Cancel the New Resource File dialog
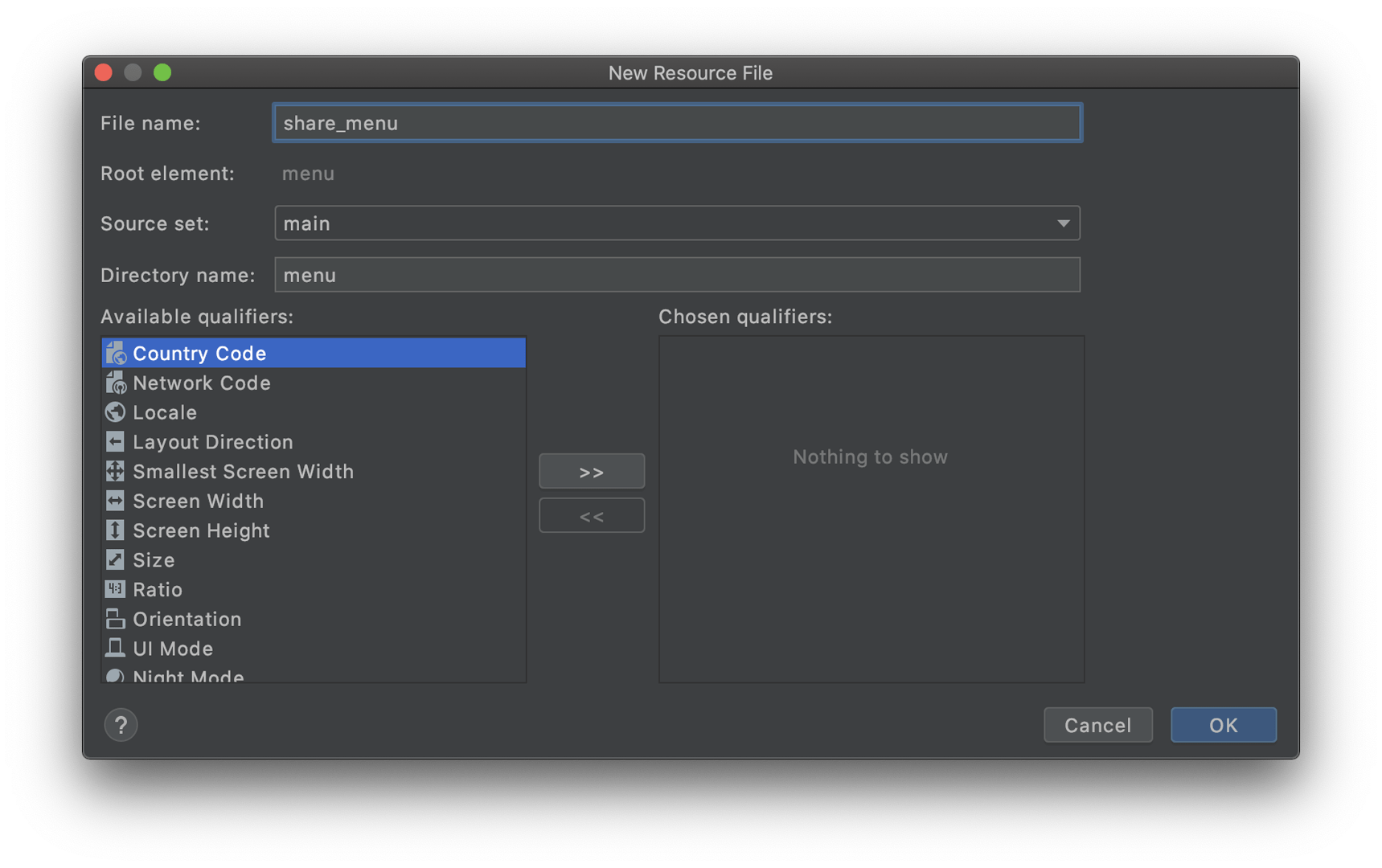The width and height of the screenshot is (1382, 868). click(x=1097, y=725)
